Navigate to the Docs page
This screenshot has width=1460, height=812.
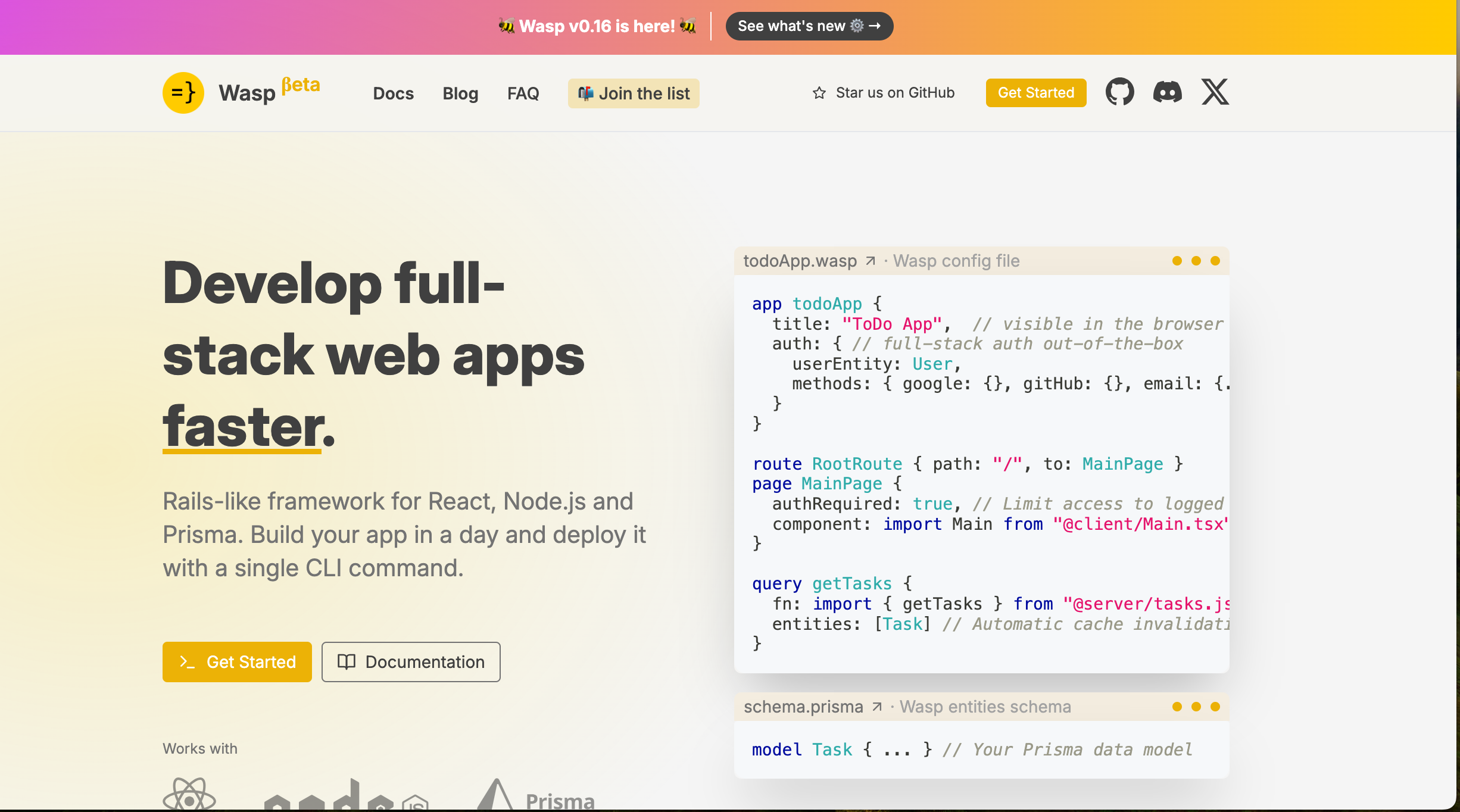pos(393,93)
